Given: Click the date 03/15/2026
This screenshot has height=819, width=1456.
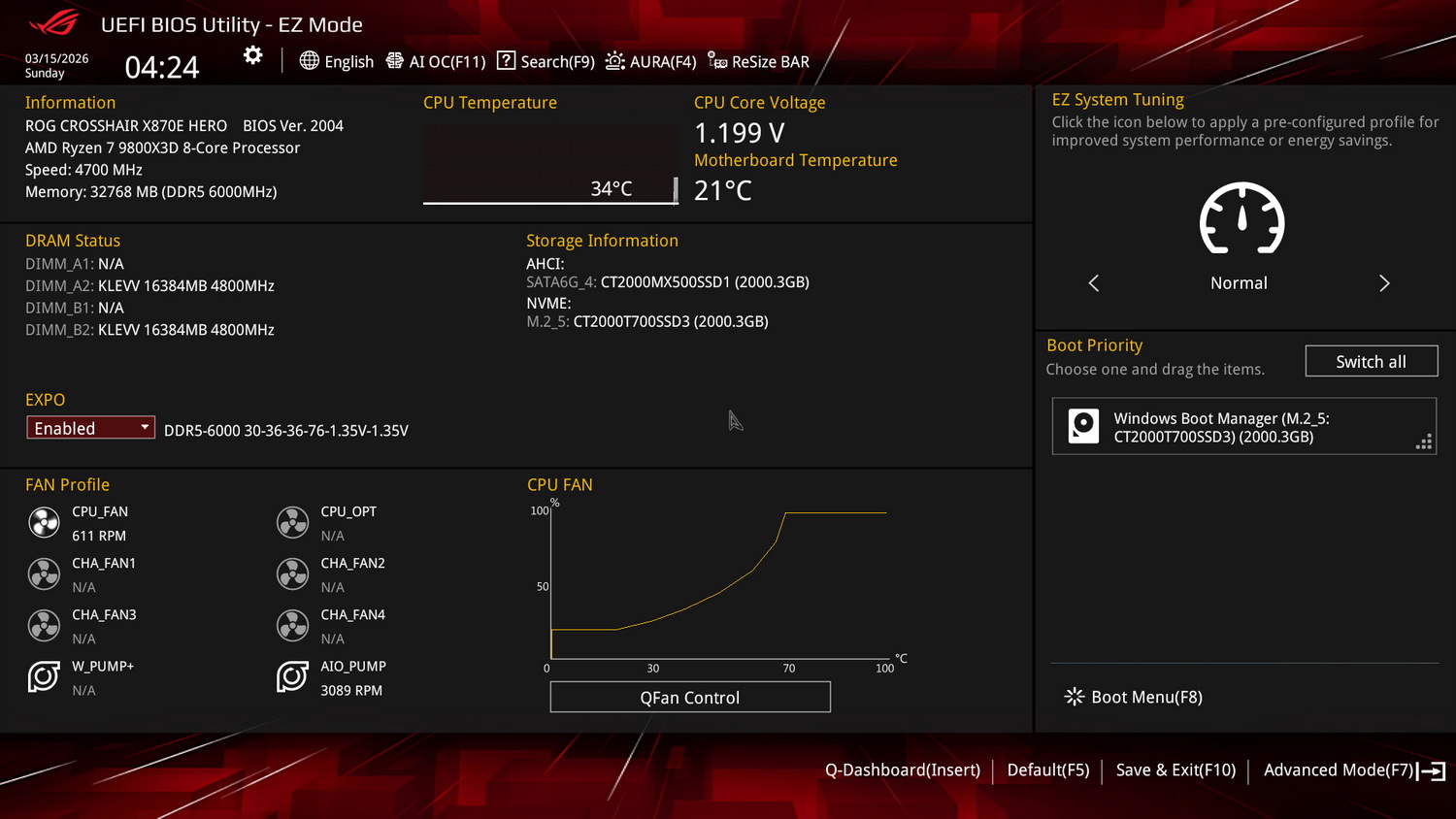Looking at the screenshot, I should [x=56, y=58].
